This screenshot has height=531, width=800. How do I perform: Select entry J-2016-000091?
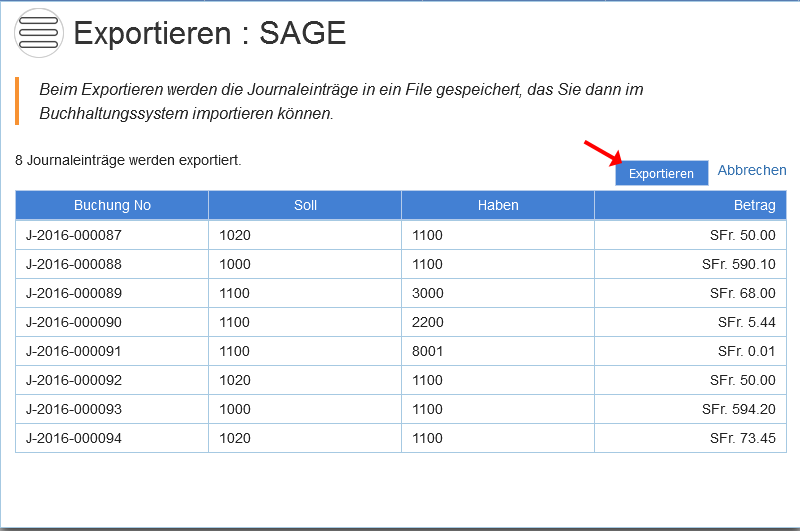(x=74, y=351)
